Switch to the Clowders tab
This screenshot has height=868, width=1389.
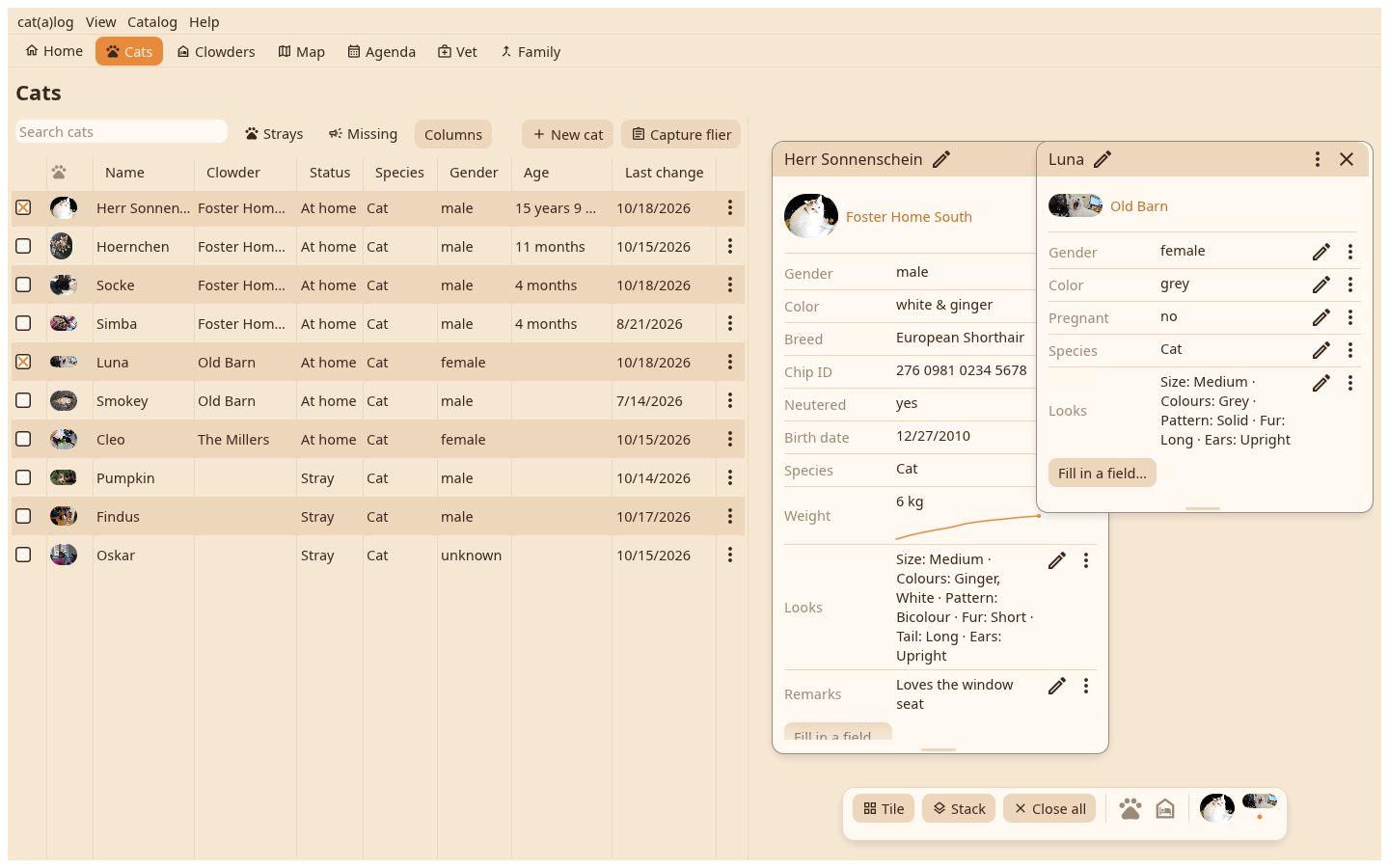[216, 51]
